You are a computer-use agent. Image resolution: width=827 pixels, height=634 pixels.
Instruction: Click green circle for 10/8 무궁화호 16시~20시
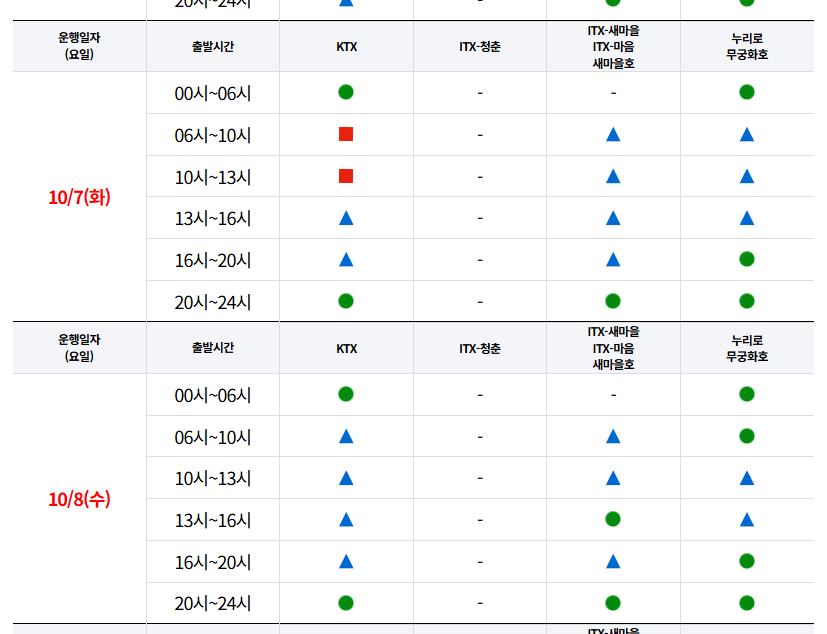point(747,561)
